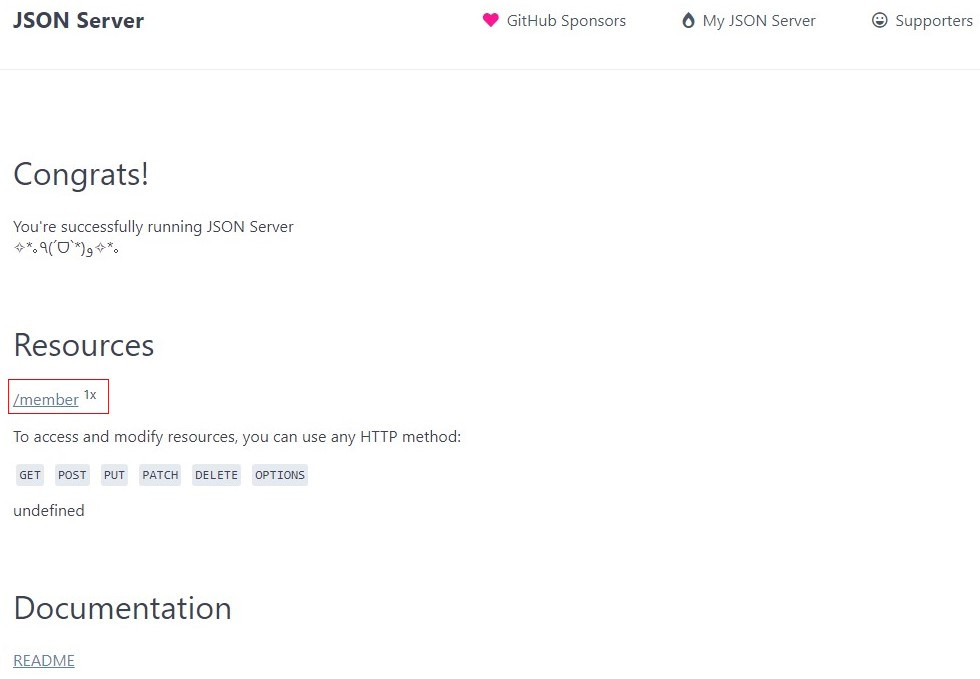Screen dimensions: 980x679
Task: Open the README documentation link
Action: 44,661
